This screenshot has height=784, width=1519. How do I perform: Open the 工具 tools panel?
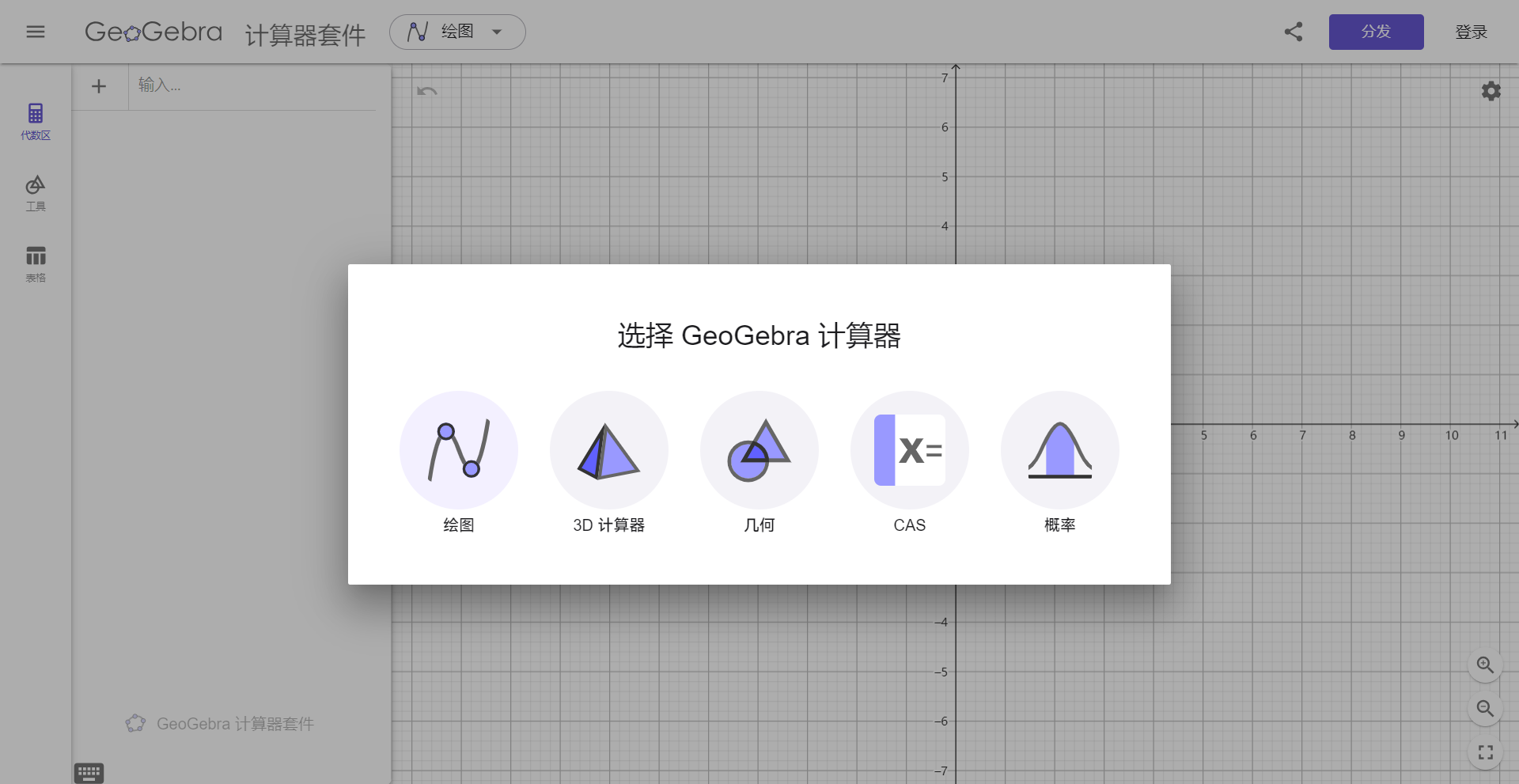pos(36,194)
